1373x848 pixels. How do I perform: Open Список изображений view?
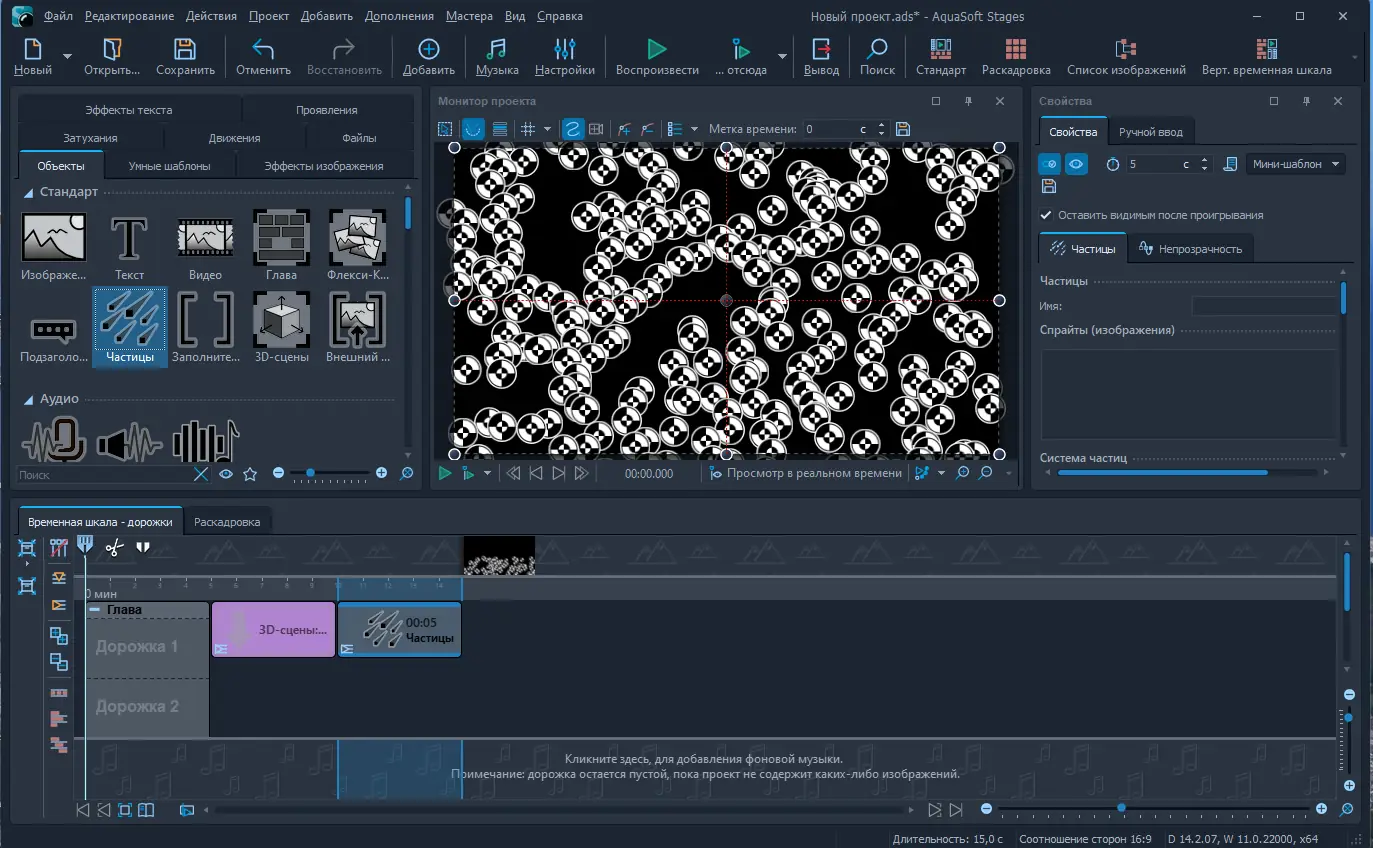point(1126,57)
